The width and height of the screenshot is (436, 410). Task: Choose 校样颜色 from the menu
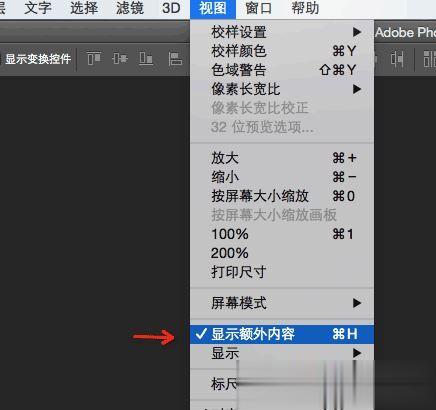tap(282, 51)
